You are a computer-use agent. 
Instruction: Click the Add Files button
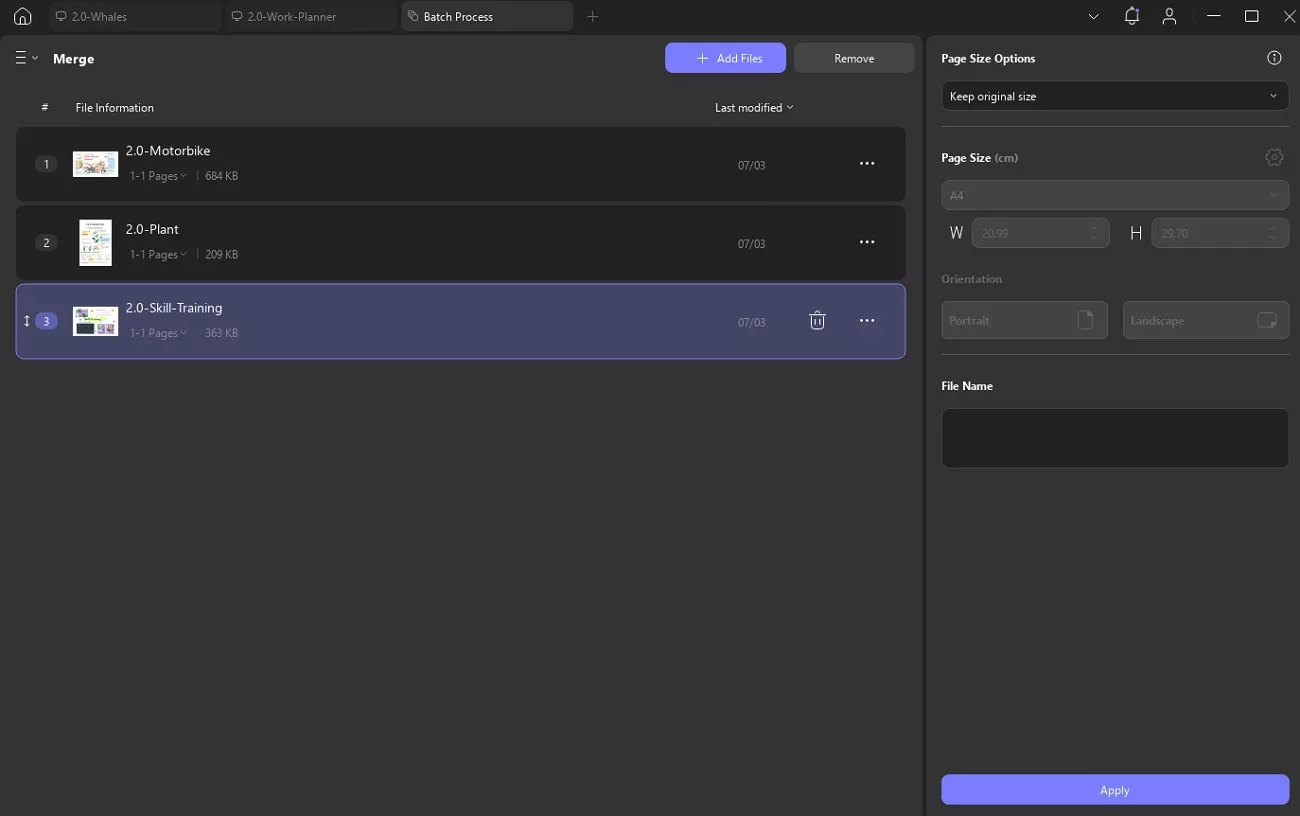725,58
